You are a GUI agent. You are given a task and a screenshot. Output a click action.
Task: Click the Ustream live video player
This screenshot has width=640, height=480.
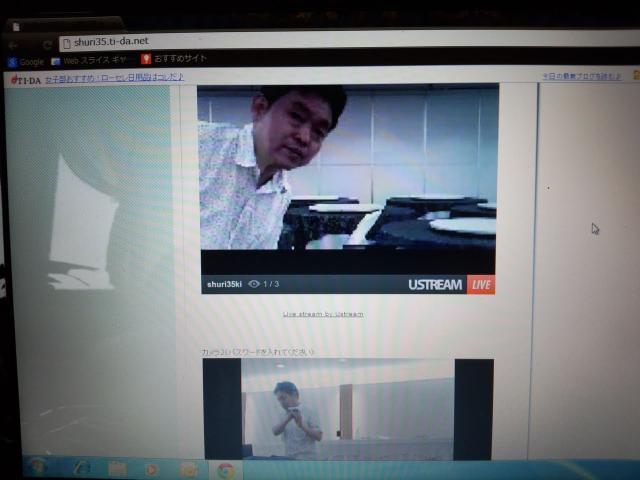[x=348, y=180]
